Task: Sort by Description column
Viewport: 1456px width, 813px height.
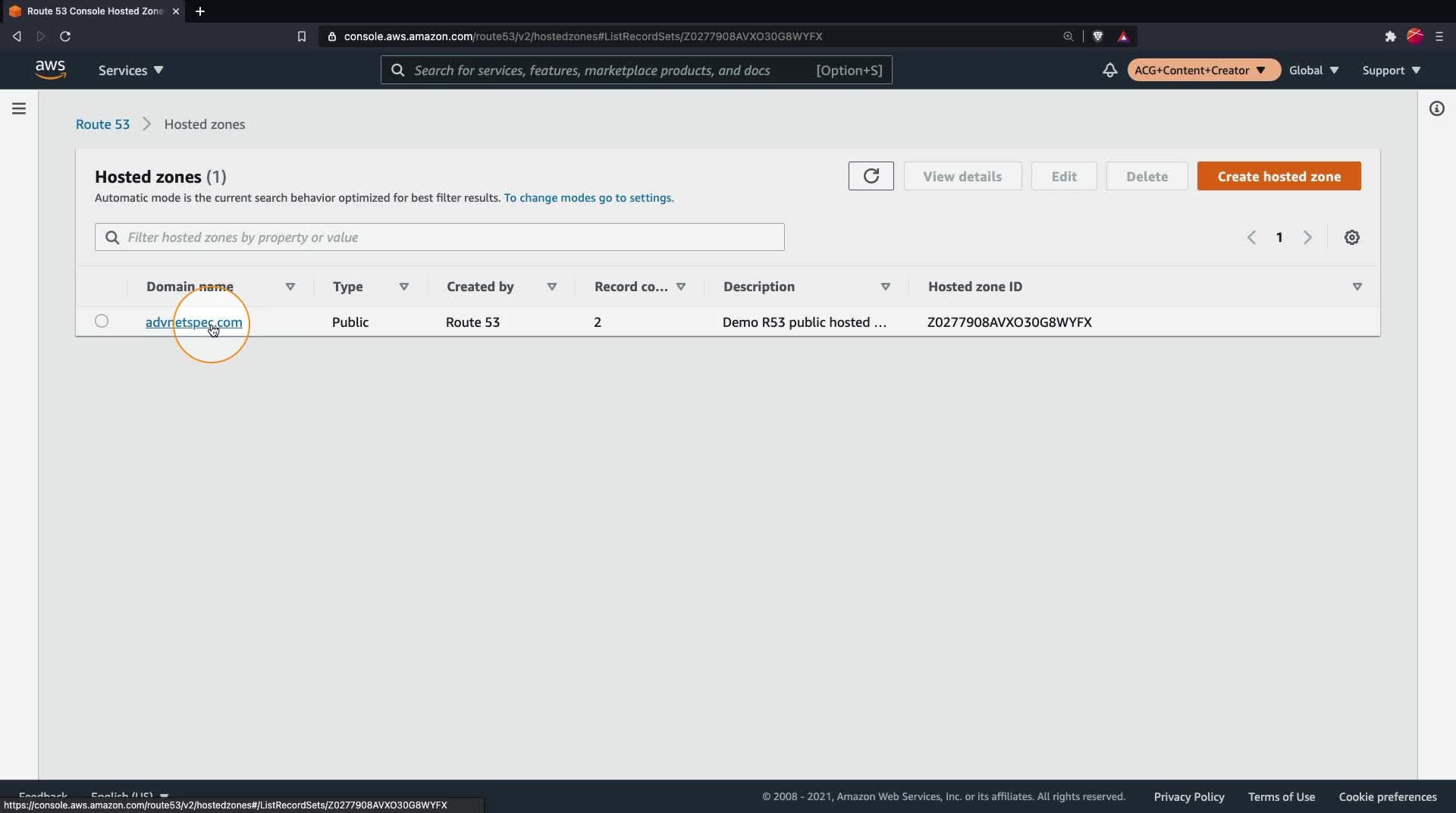Action: pyautogui.click(x=885, y=287)
